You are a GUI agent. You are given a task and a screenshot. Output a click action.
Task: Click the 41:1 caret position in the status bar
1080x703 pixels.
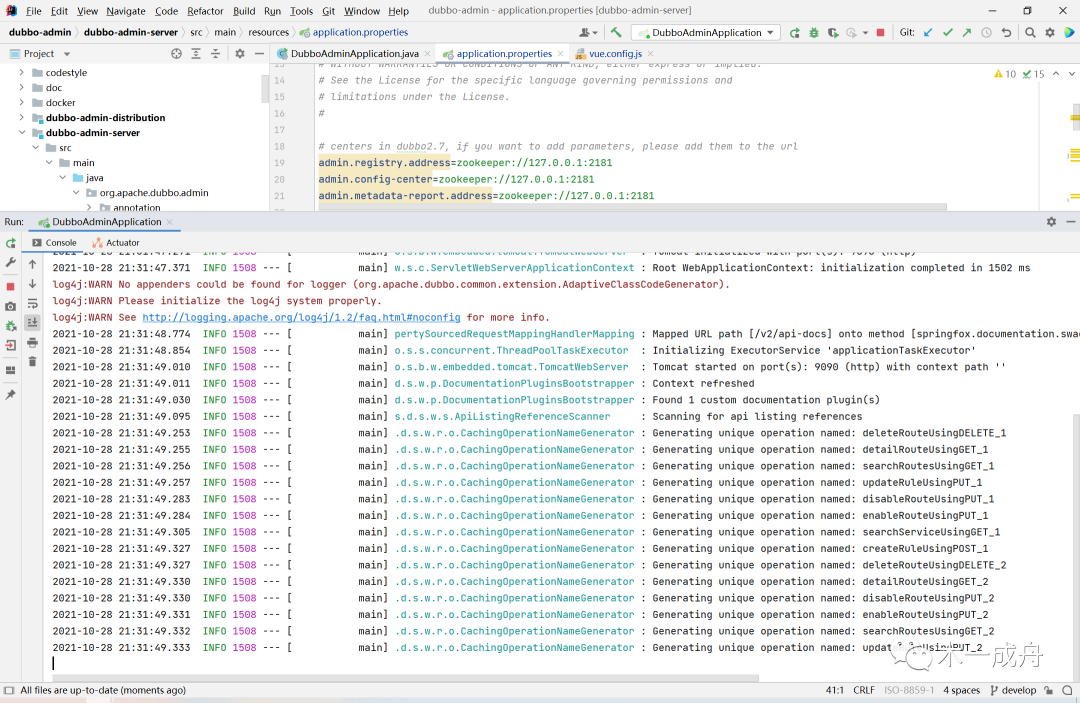835,691
